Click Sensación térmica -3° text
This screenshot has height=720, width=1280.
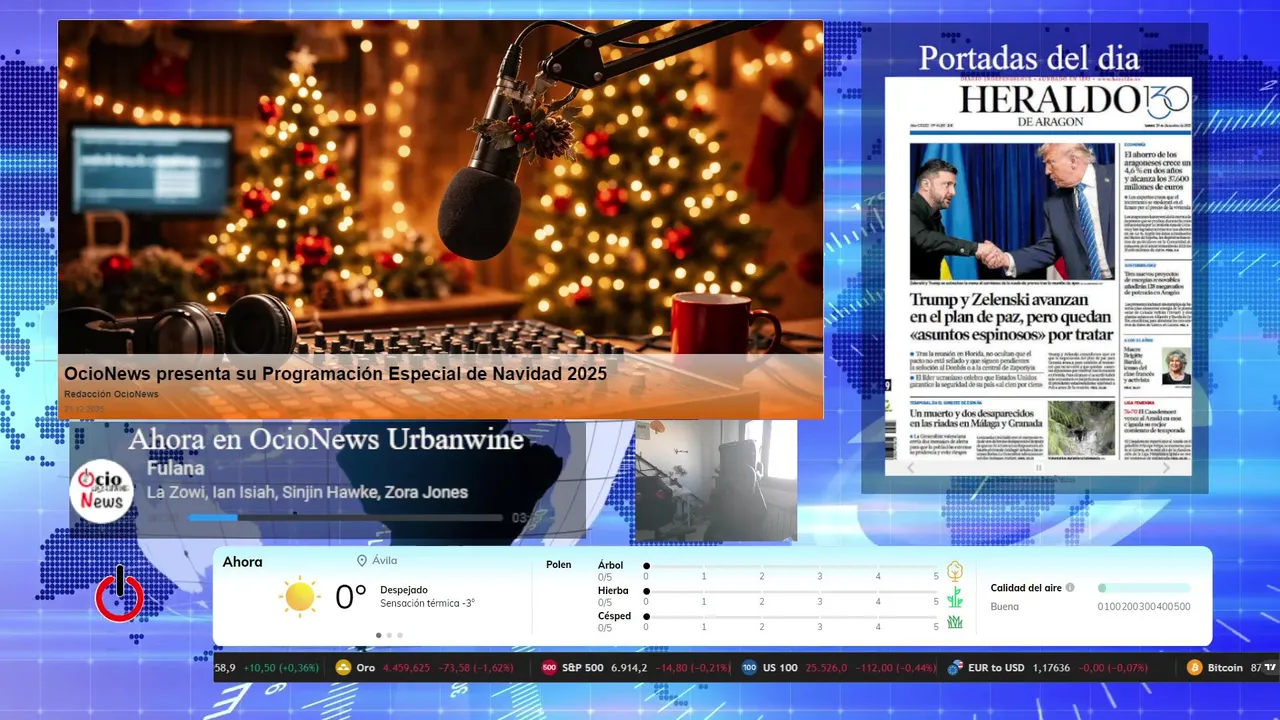[x=427, y=604]
